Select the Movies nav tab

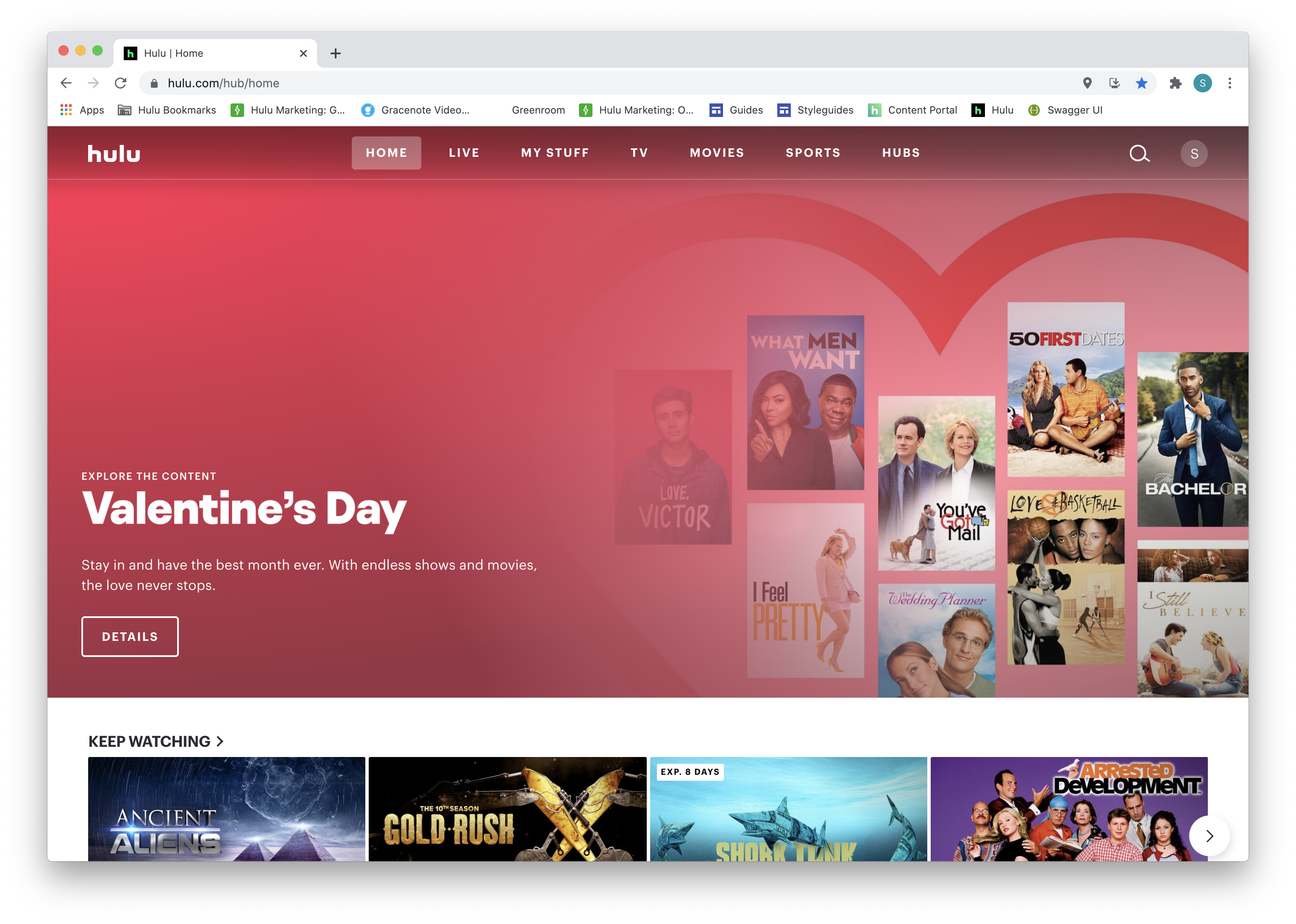(717, 153)
